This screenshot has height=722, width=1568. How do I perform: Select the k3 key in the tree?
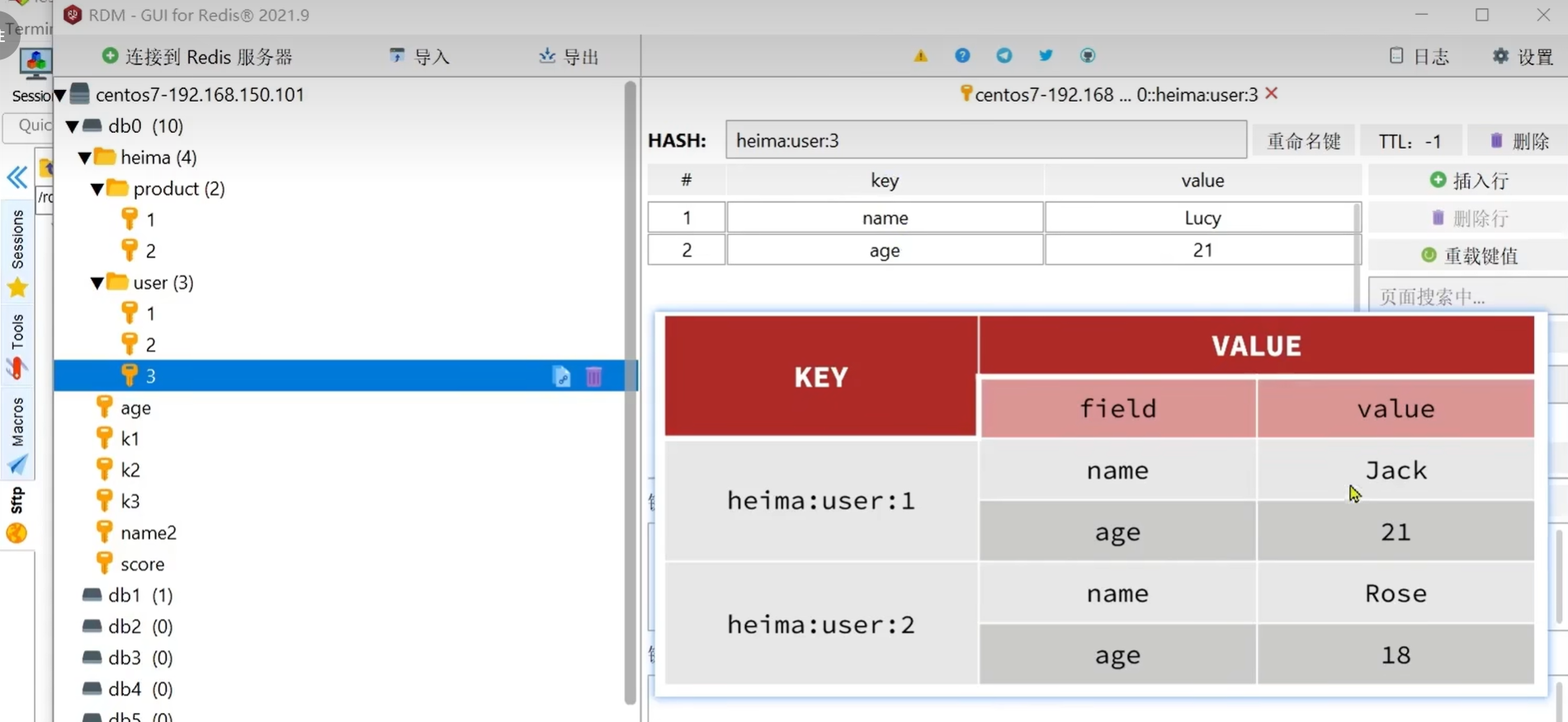click(130, 501)
